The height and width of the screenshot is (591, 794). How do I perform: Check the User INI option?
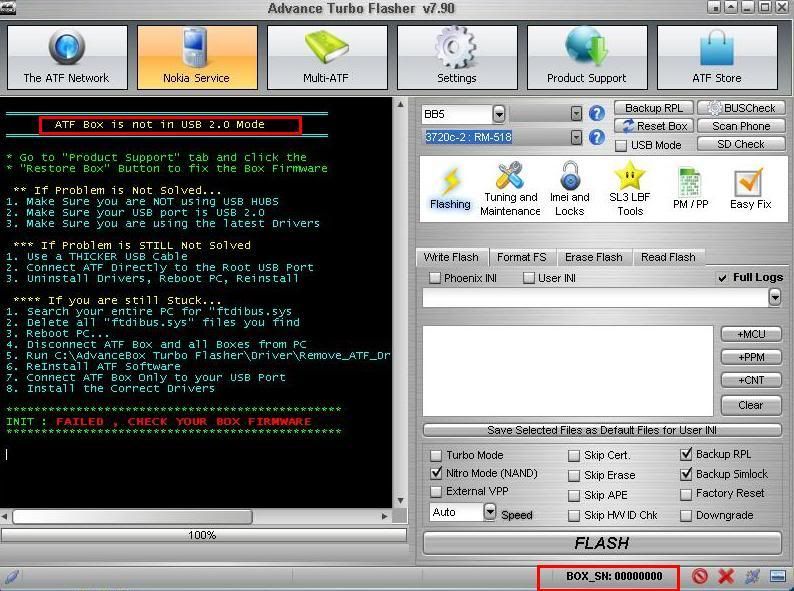[x=529, y=278]
